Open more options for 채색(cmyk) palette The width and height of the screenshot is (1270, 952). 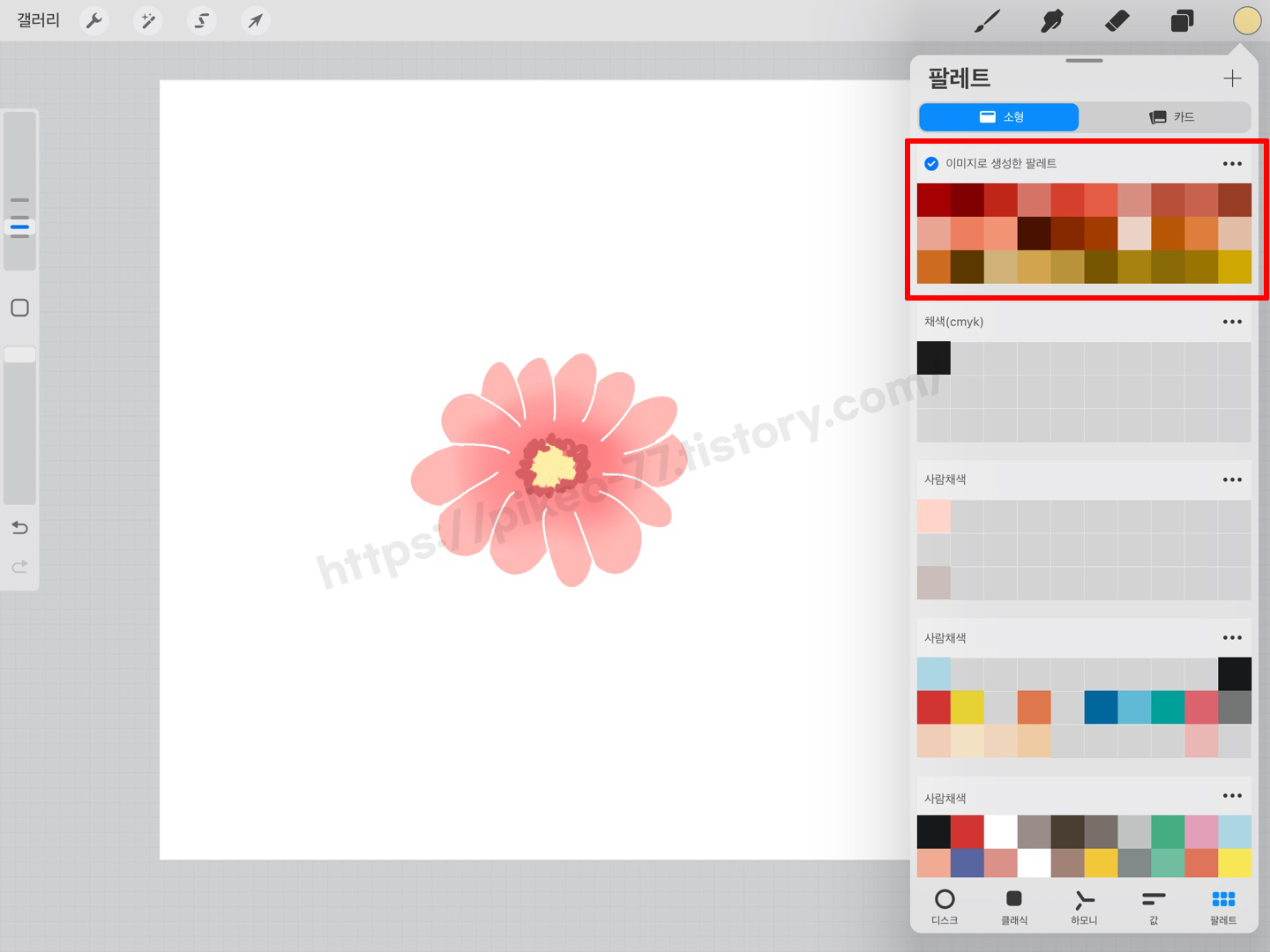click(x=1232, y=322)
